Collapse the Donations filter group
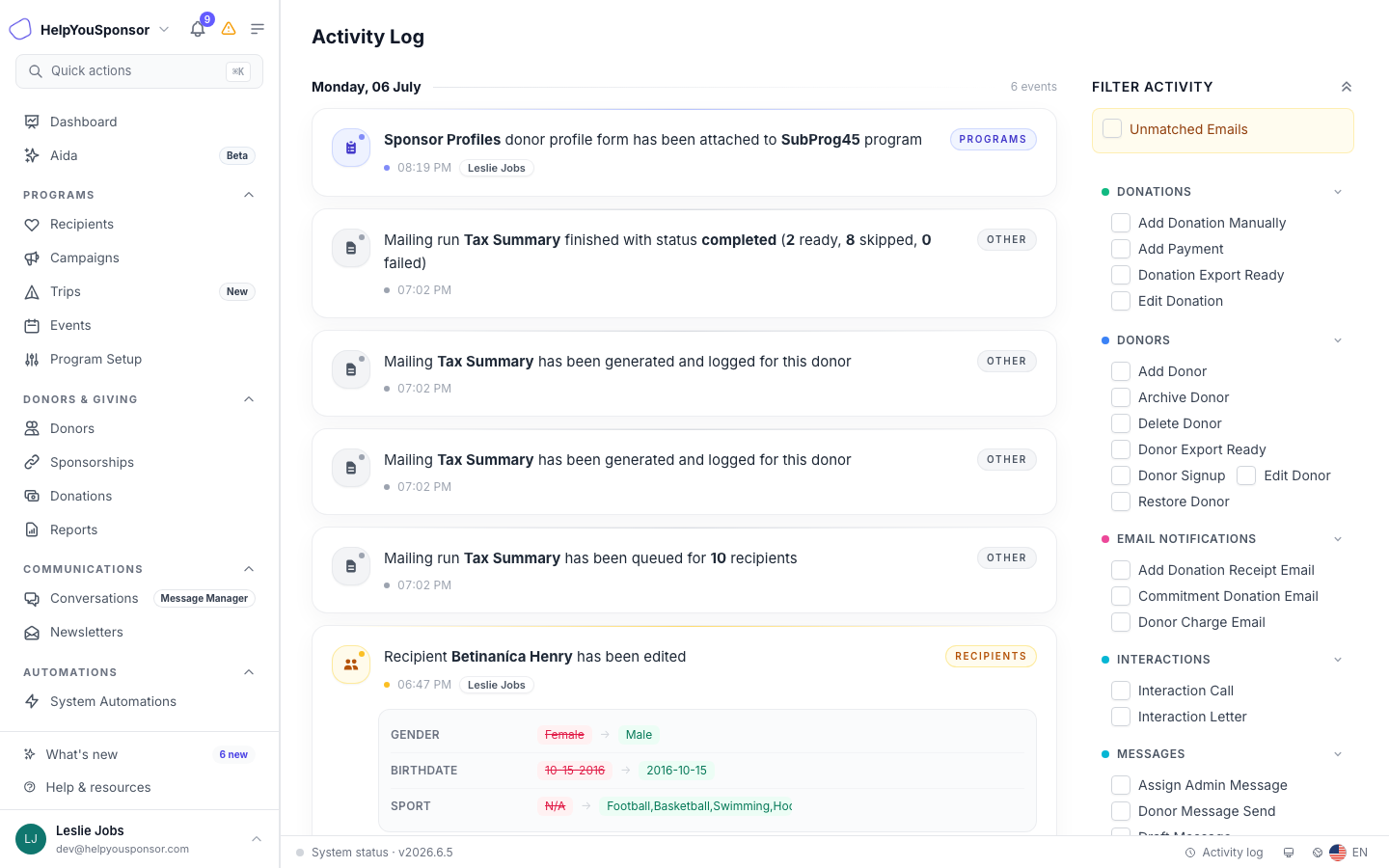 1338,192
